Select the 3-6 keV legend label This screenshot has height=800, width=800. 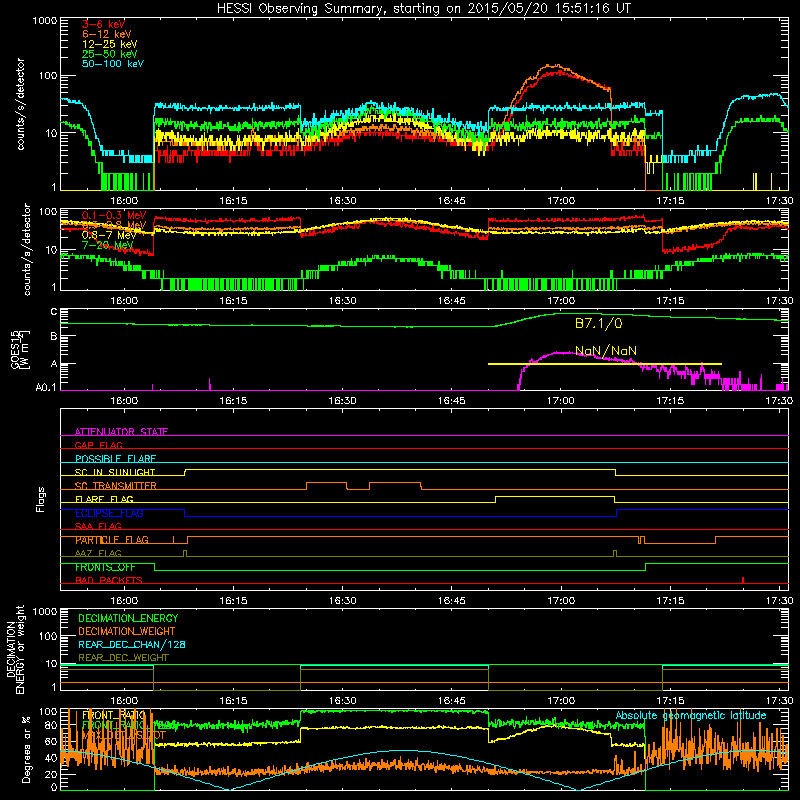103,24
